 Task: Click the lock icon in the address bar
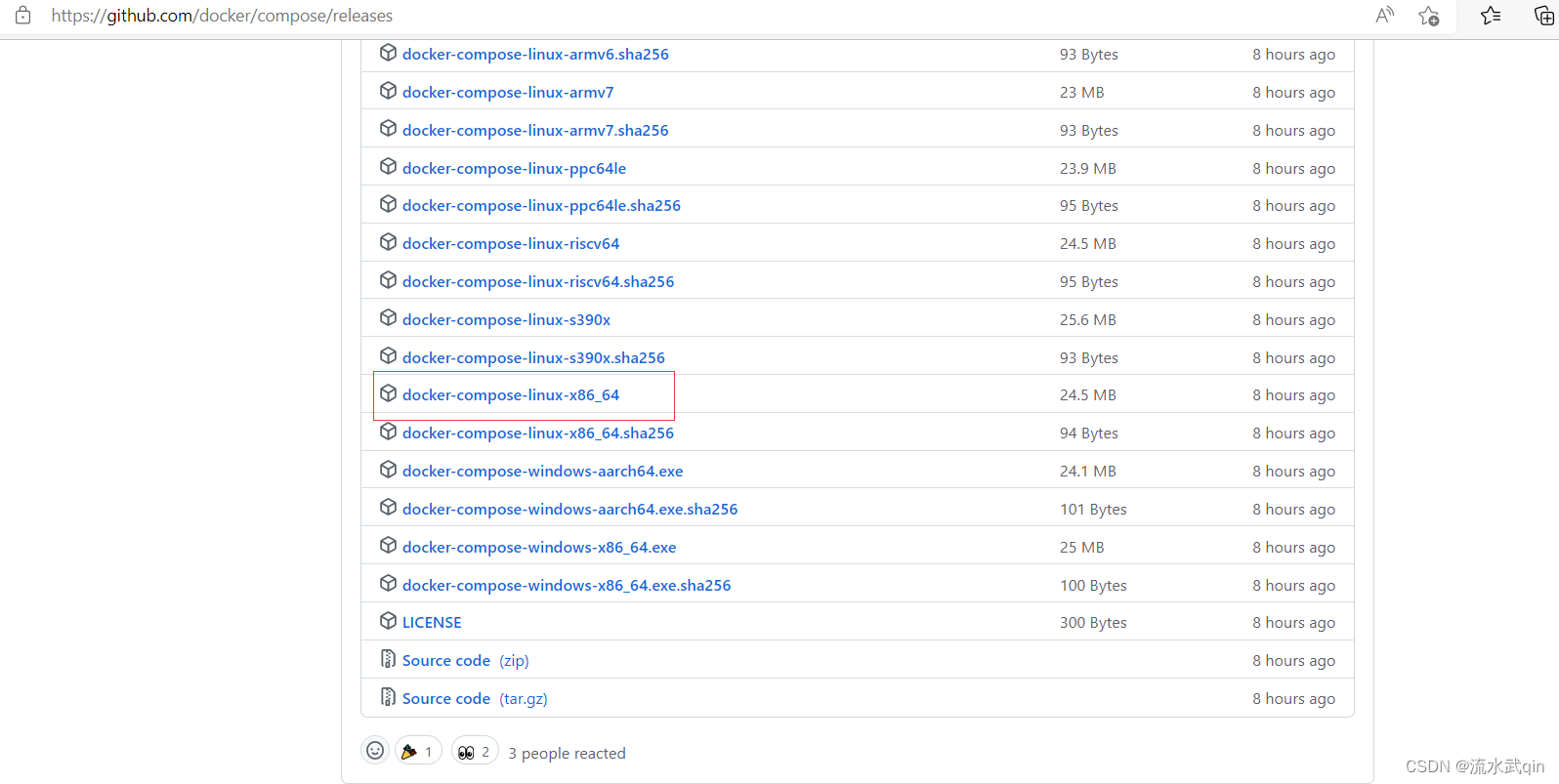[x=23, y=16]
